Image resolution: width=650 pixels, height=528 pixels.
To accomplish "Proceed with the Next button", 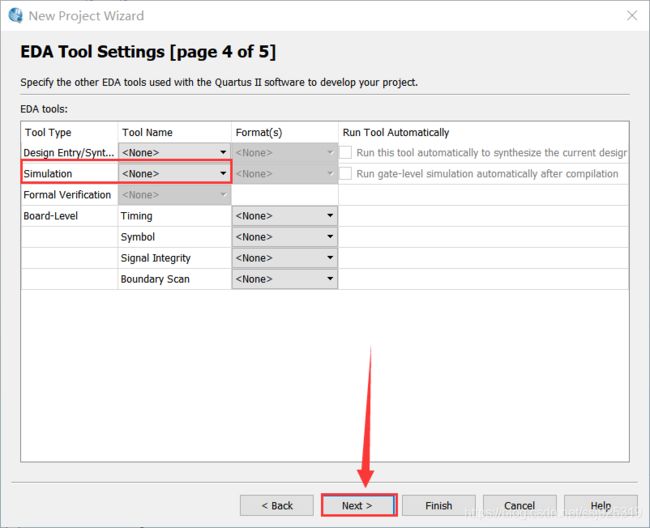I will click(359, 506).
